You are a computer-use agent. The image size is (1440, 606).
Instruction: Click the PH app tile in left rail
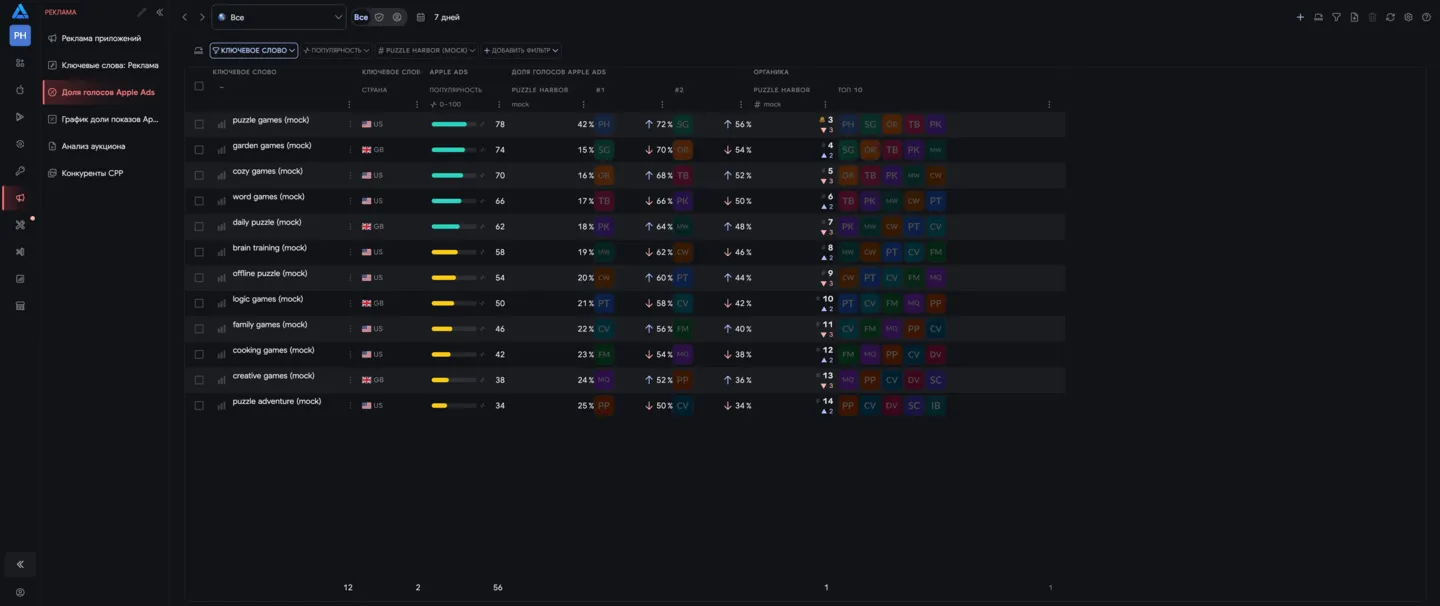[20, 35]
